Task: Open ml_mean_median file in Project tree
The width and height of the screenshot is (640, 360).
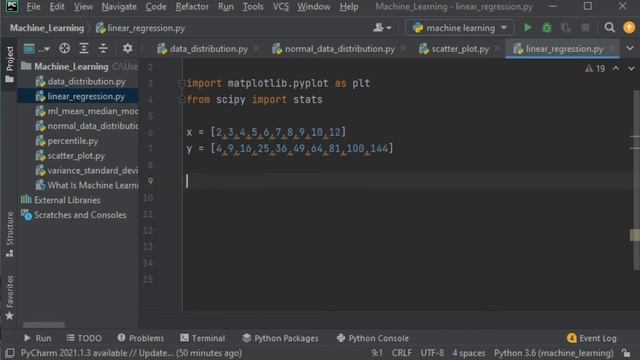Action: pos(87,111)
